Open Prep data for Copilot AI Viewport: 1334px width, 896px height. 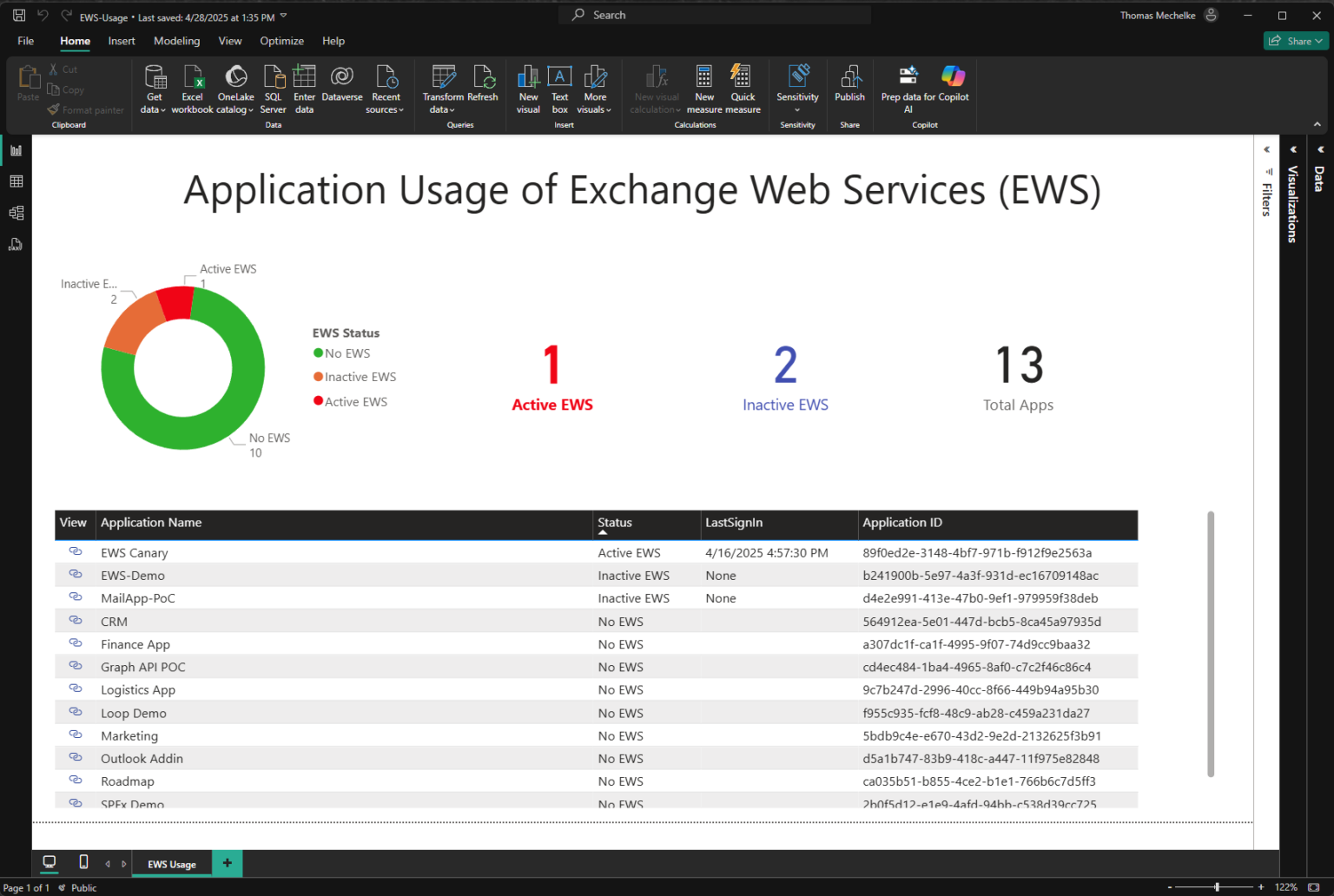[908, 87]
